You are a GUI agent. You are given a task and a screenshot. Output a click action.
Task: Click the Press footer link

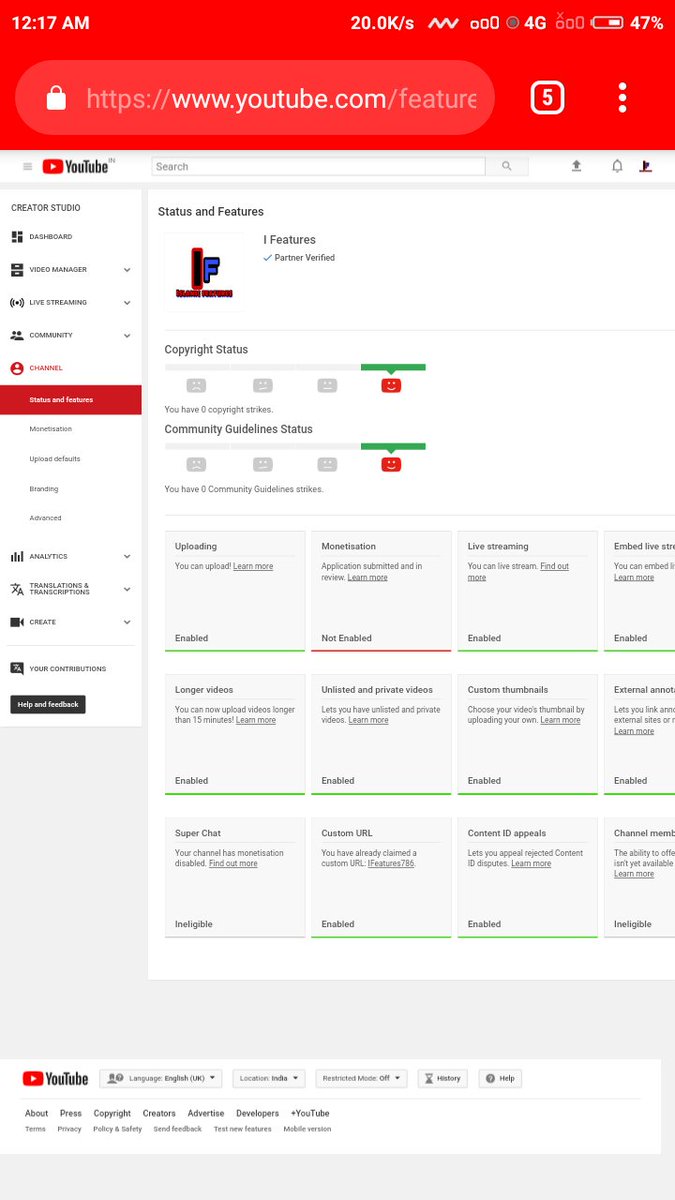71,1113
